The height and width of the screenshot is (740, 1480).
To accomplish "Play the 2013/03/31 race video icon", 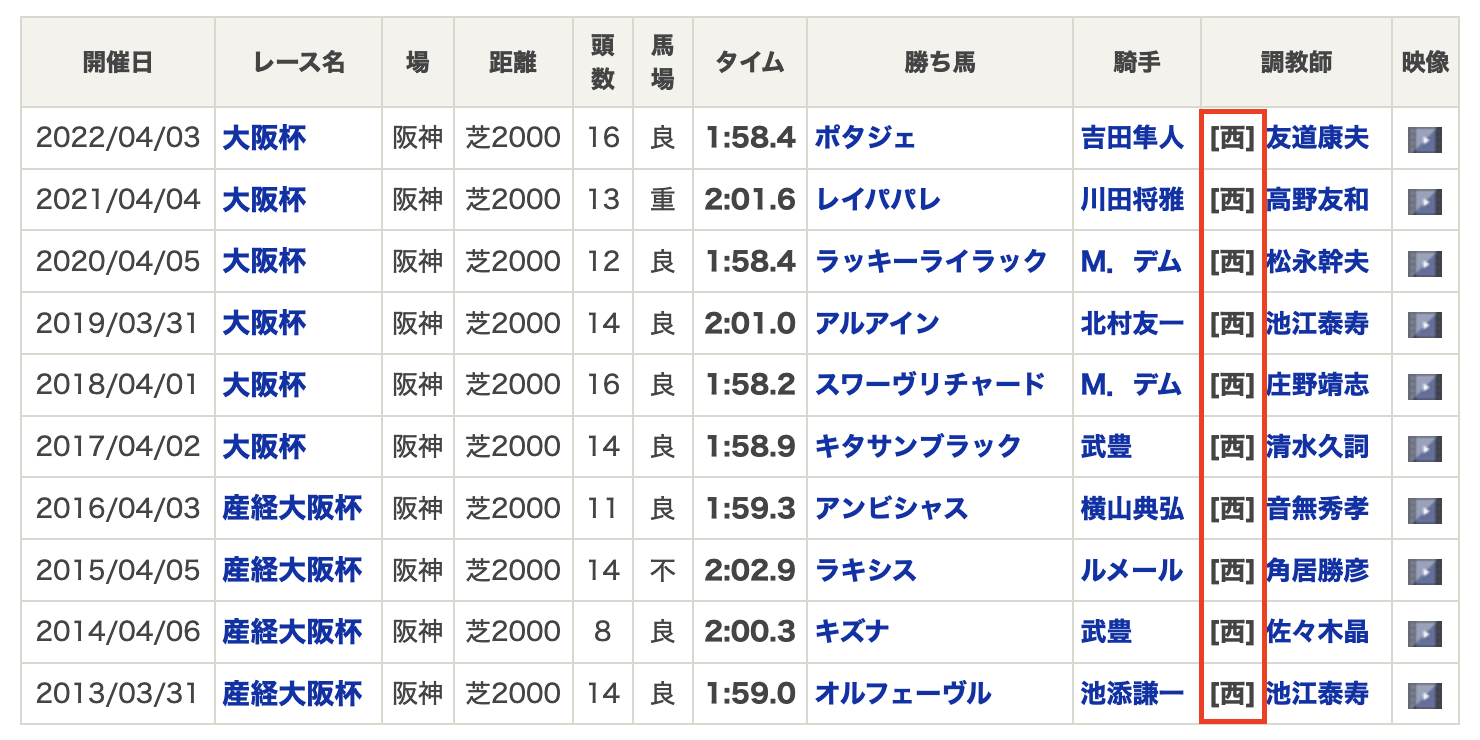I will [1424, 696].
